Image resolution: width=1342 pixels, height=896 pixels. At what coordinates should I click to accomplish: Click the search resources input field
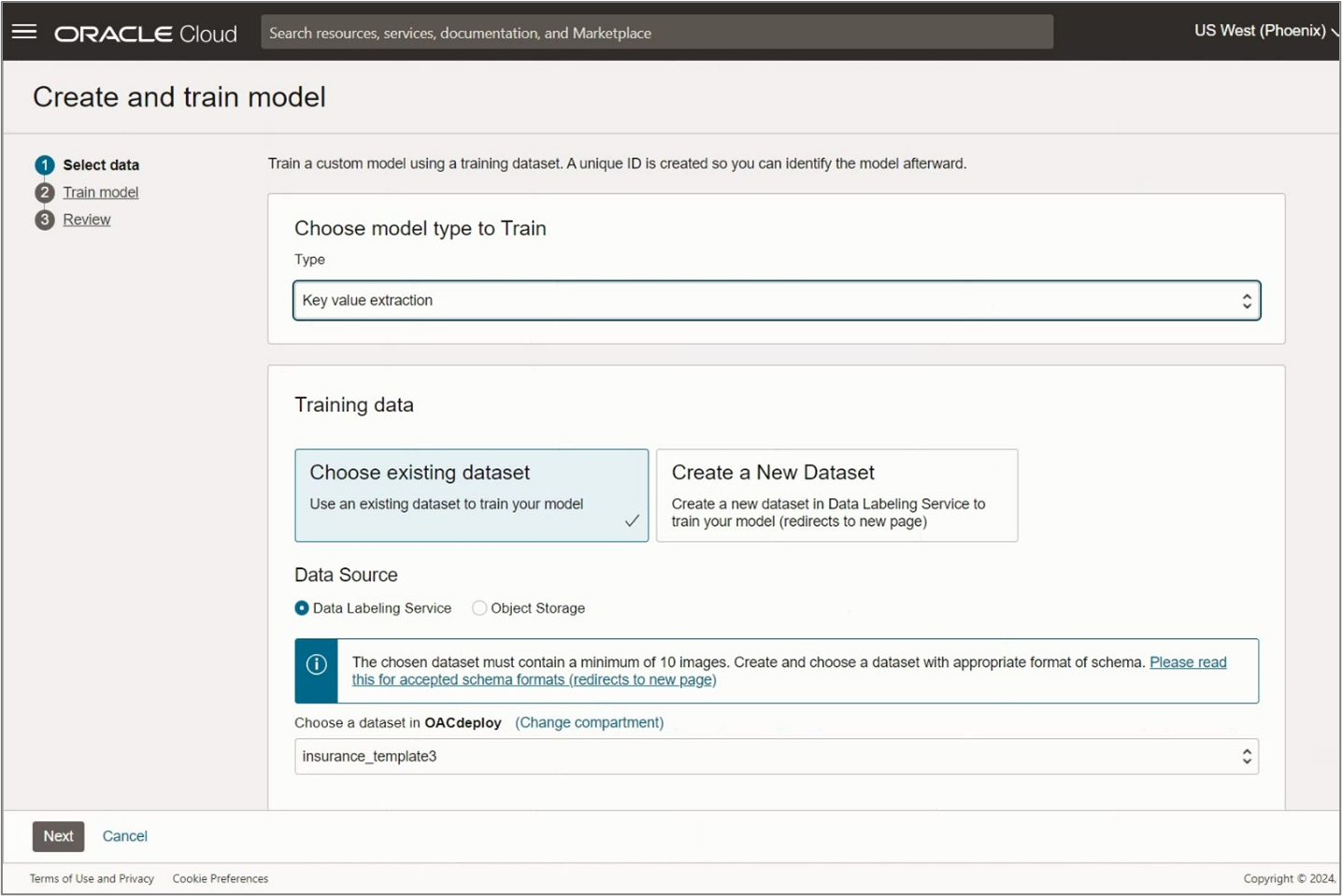coord(656,31)
